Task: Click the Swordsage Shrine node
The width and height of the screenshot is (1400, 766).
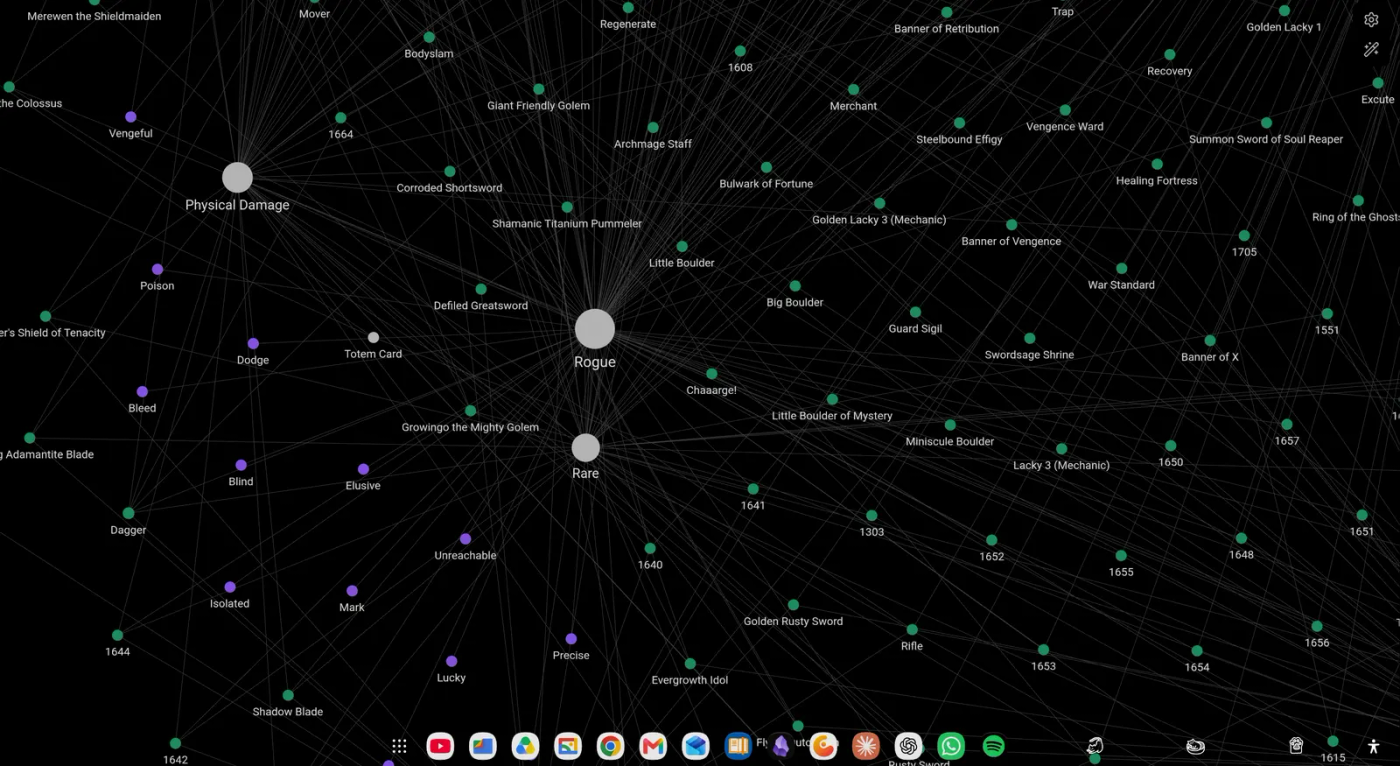Action: coord(1030,338)
